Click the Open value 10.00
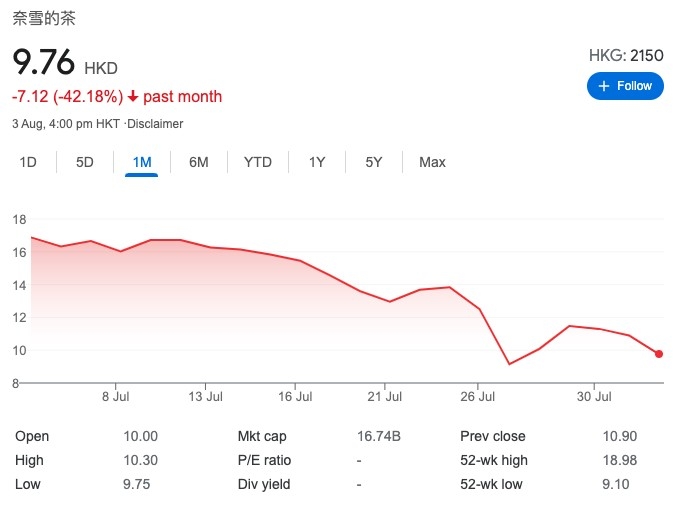This screenshot has height=511, width=679. [140, 436]
